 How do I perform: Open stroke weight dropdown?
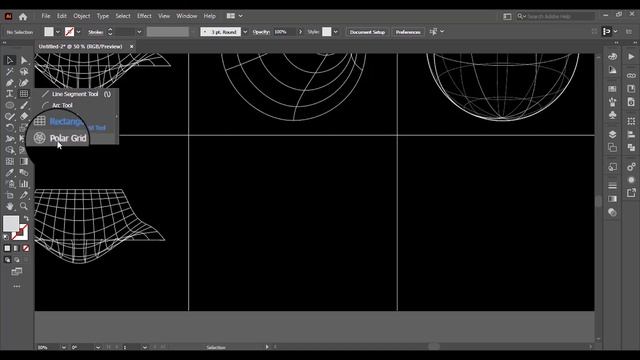pos(139,32)
